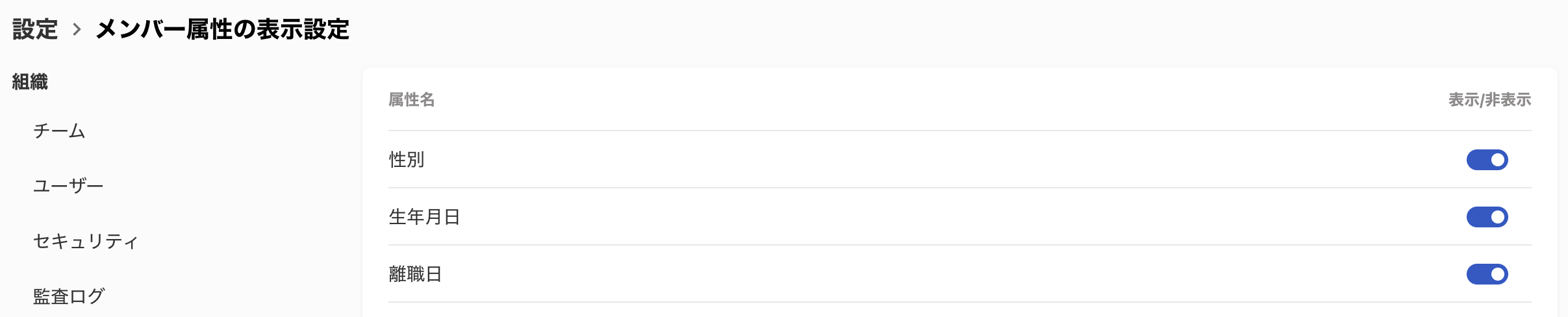
Task: Navigate to セキュリティ in the sidebar
Action: click(x=86, y=242)
